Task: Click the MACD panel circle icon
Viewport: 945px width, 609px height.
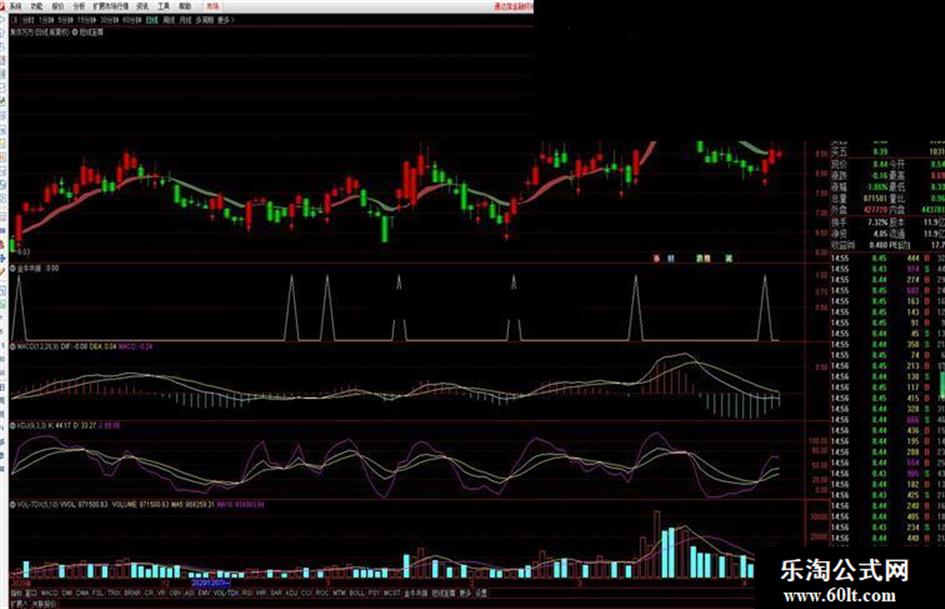Action: pos(13,347)
